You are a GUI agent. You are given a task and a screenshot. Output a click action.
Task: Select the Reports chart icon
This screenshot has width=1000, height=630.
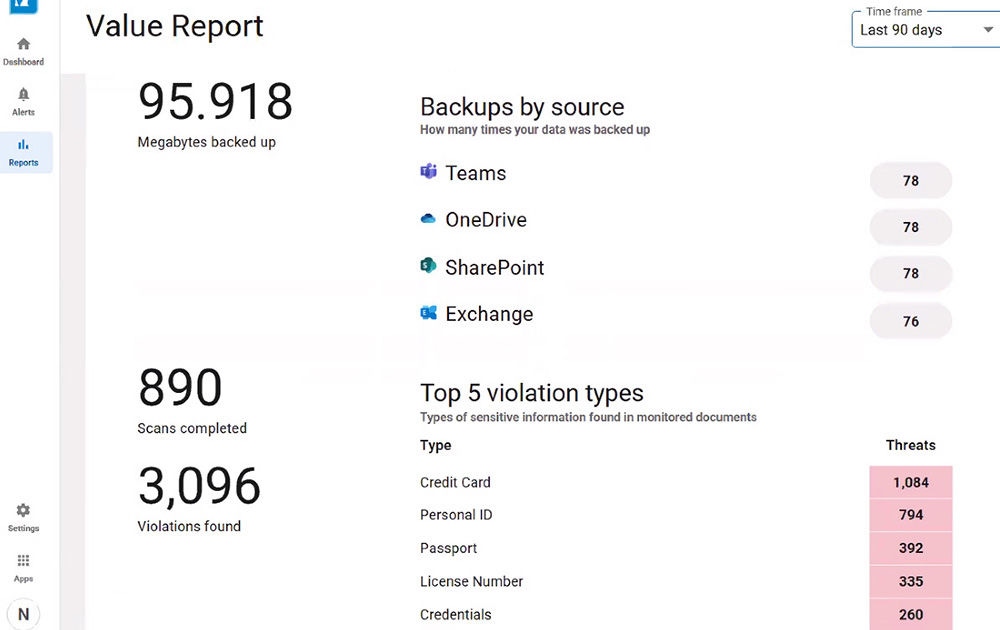click(x=24, y=145)
